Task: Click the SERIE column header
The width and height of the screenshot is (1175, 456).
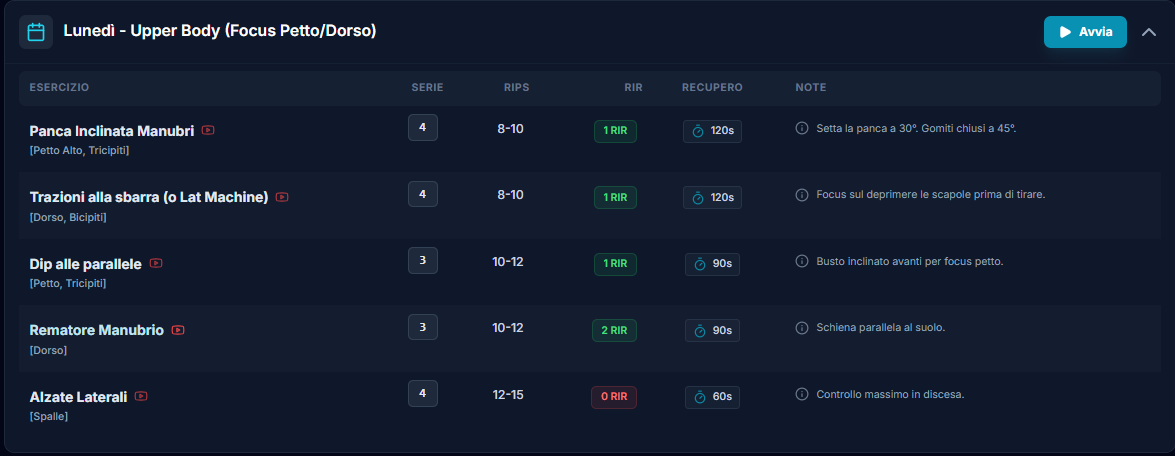Action: click(427, 88)
